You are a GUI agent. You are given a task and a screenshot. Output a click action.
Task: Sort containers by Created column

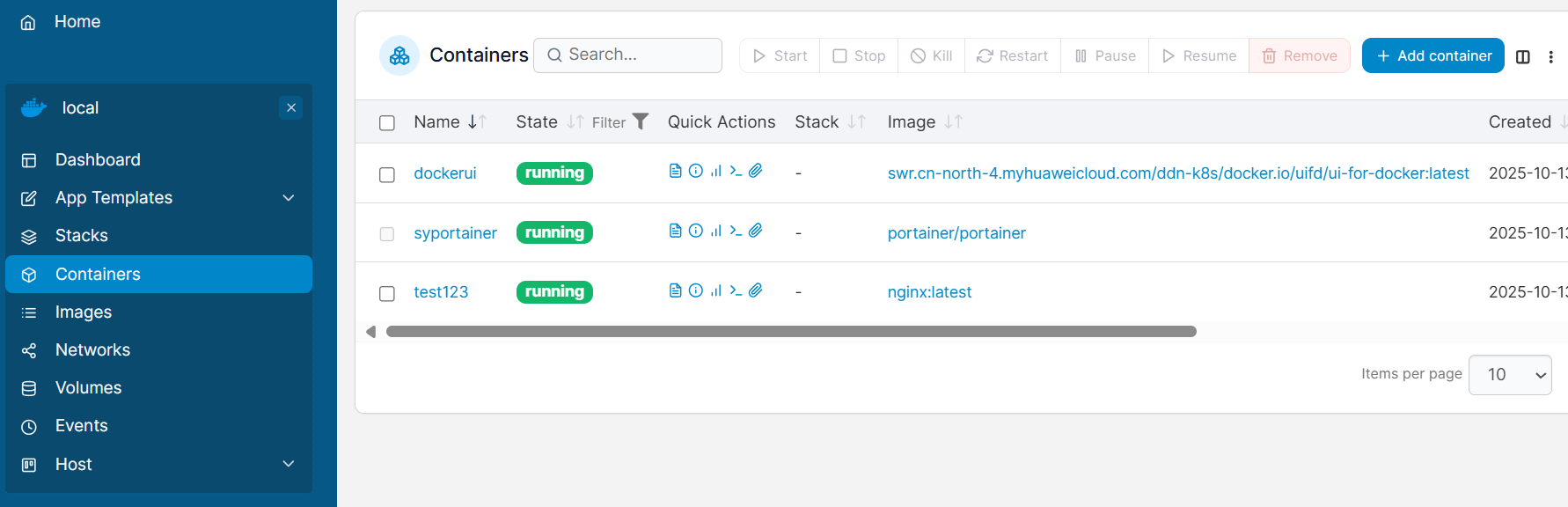[x=1528, y=121]
